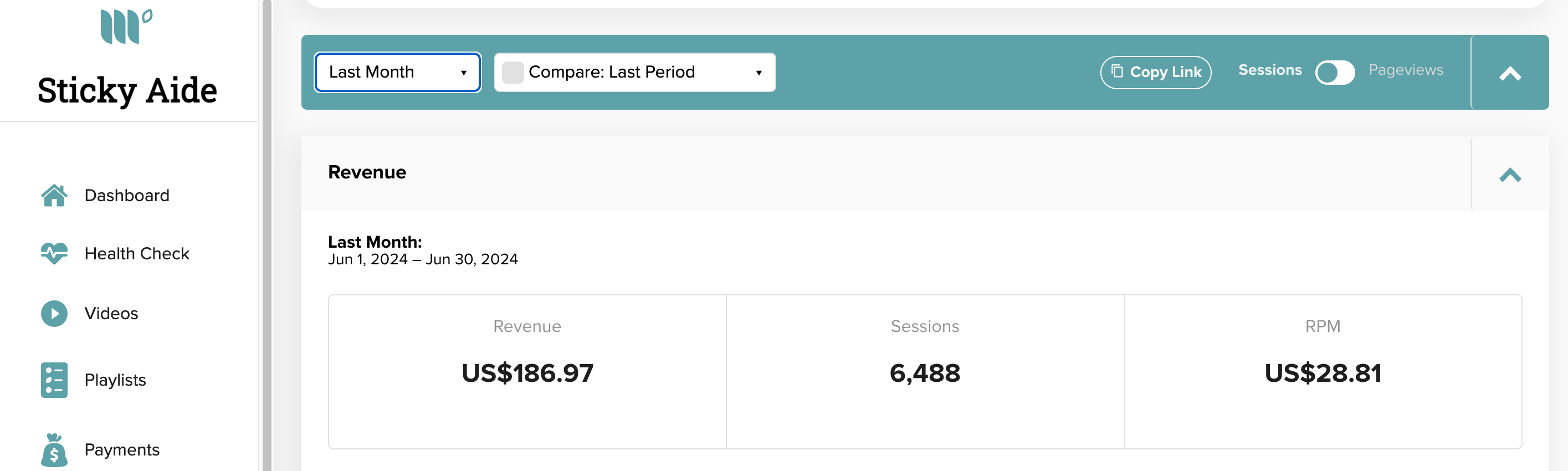Click the Dashboard home icon
1568x471 pixels.
pyautogui.click(x=54, y=196)
